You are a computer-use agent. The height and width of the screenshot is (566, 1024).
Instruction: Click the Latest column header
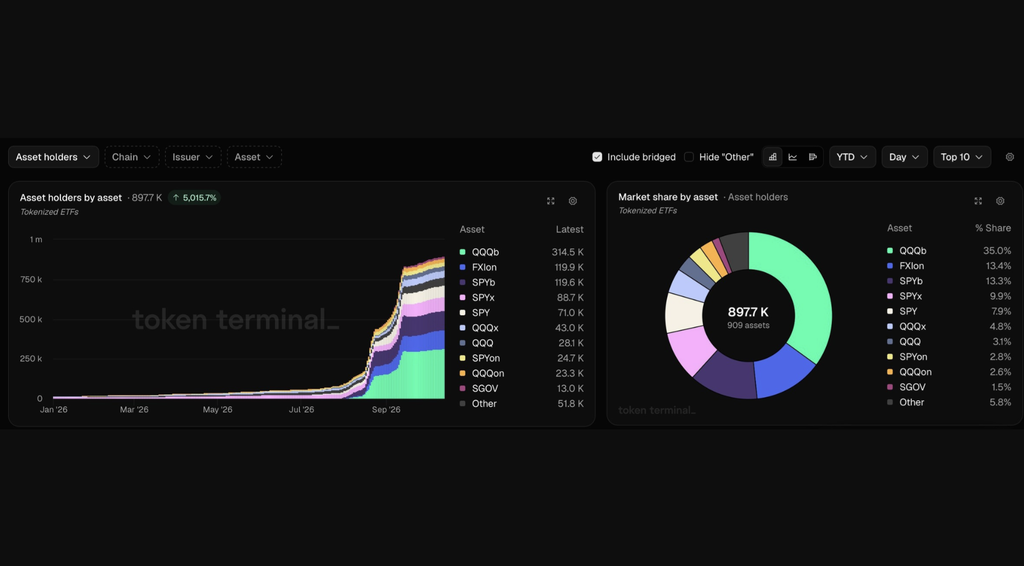(569, 230)
